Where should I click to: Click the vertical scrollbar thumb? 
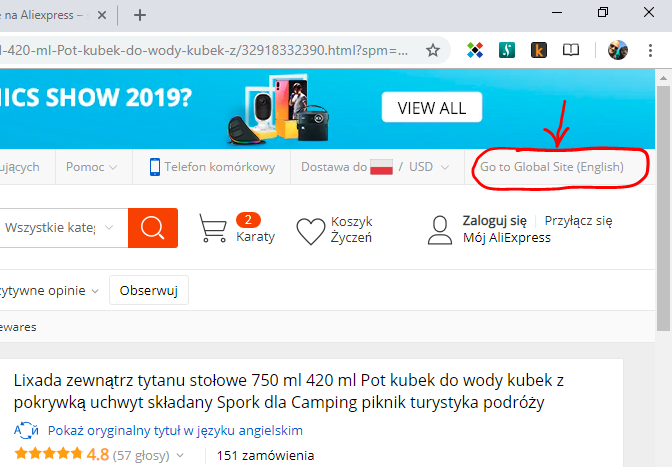click(663, 208)
